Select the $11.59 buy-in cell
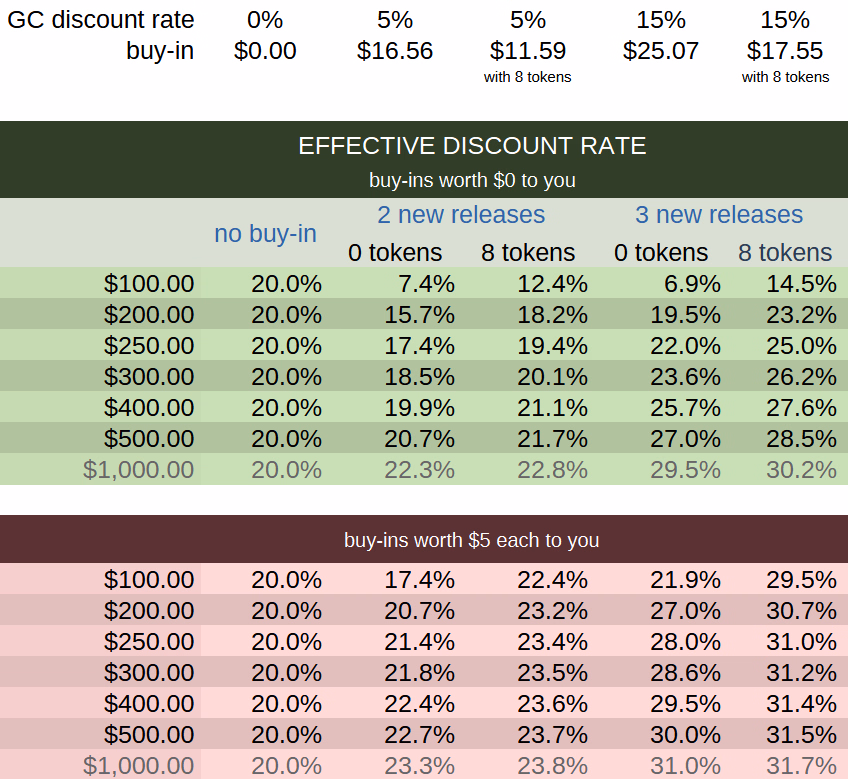This screenshot has height=779, width=848. point(528,51)
